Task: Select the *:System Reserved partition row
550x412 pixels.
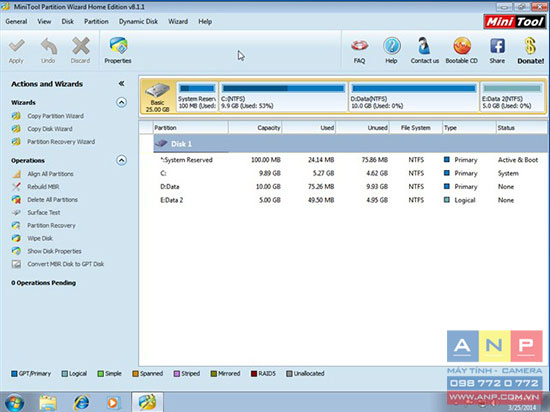Action: (x=350, y=160)
